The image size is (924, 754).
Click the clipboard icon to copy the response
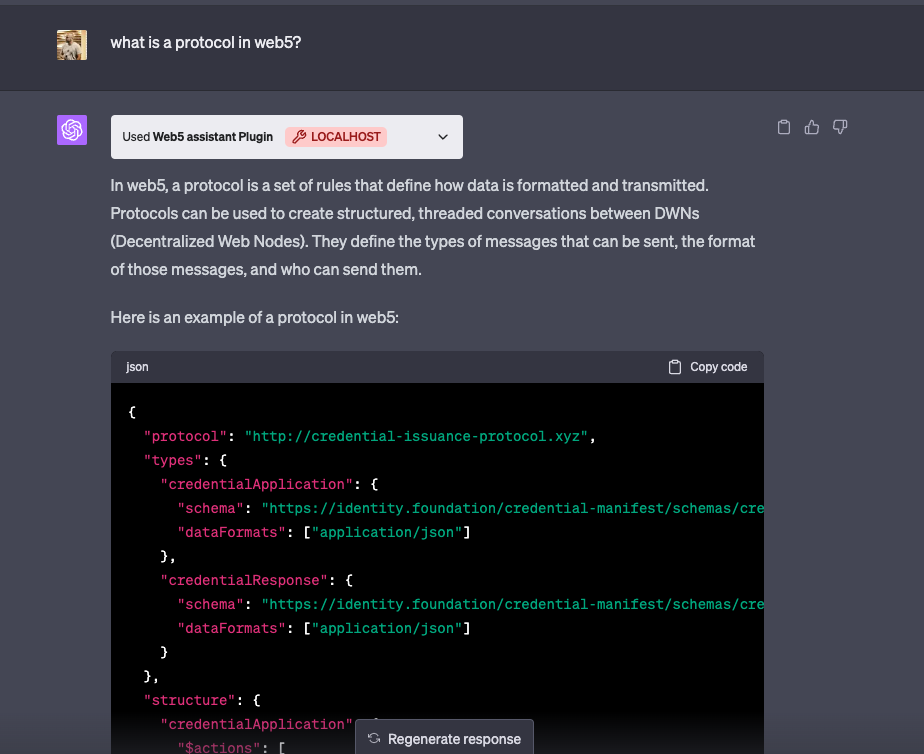pos(783,126)
